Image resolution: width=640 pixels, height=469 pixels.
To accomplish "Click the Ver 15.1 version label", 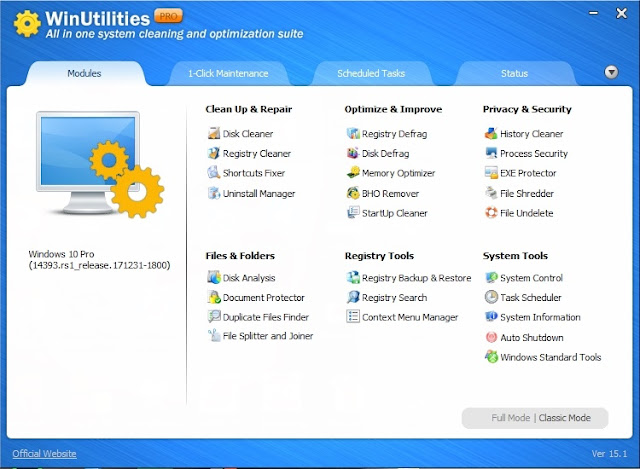I will coord(609,453).
